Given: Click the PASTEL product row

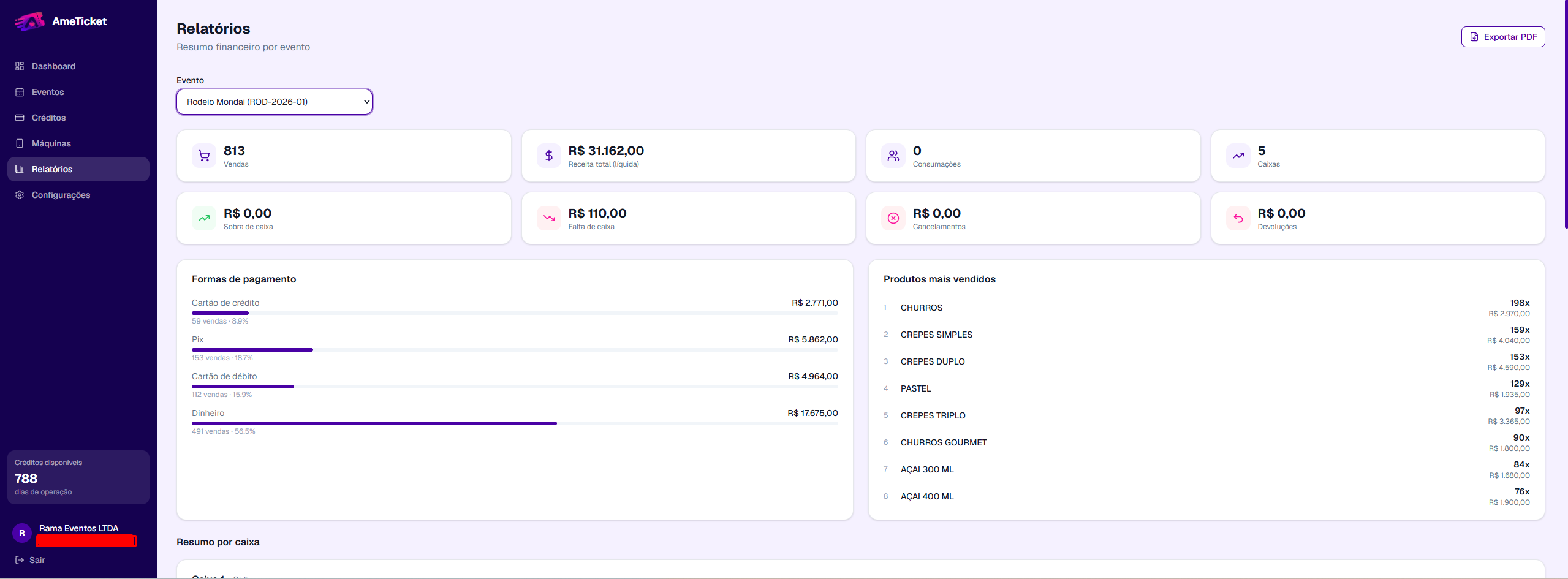Looking at the screenshot, I should (x=1206, y=388).
